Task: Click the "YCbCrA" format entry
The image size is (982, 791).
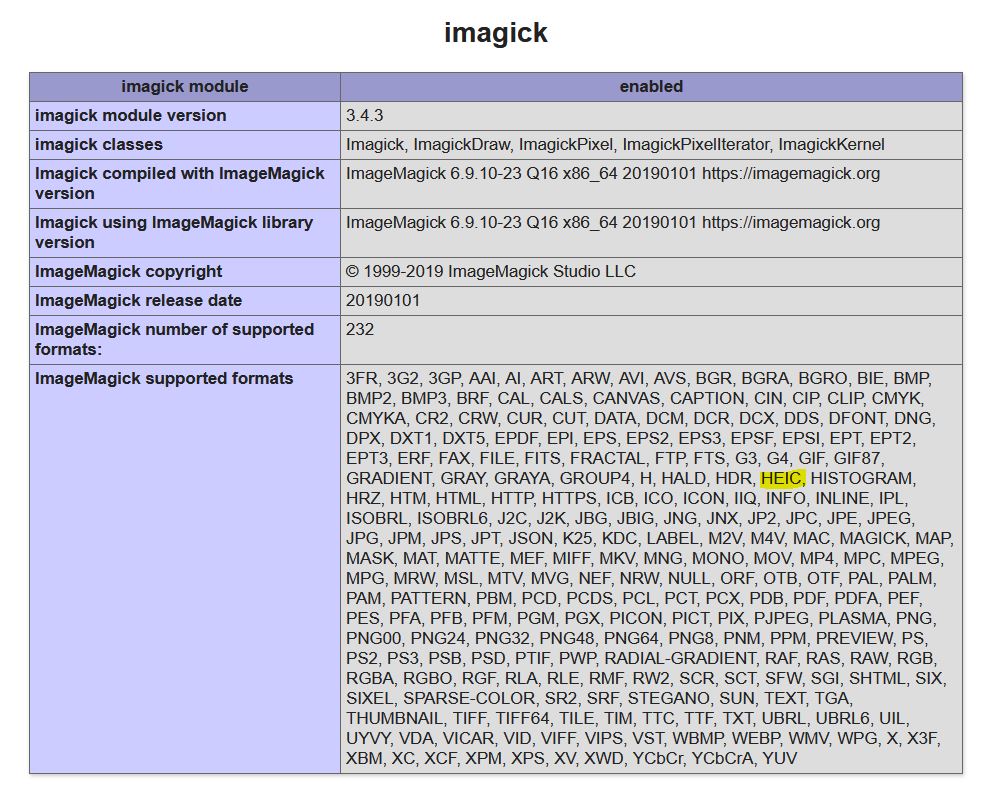Action: coord(722,758)
